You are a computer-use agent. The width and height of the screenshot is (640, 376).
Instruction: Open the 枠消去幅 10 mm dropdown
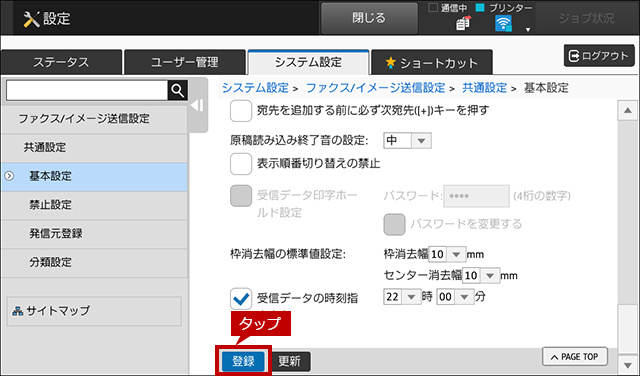coord(447,254)
